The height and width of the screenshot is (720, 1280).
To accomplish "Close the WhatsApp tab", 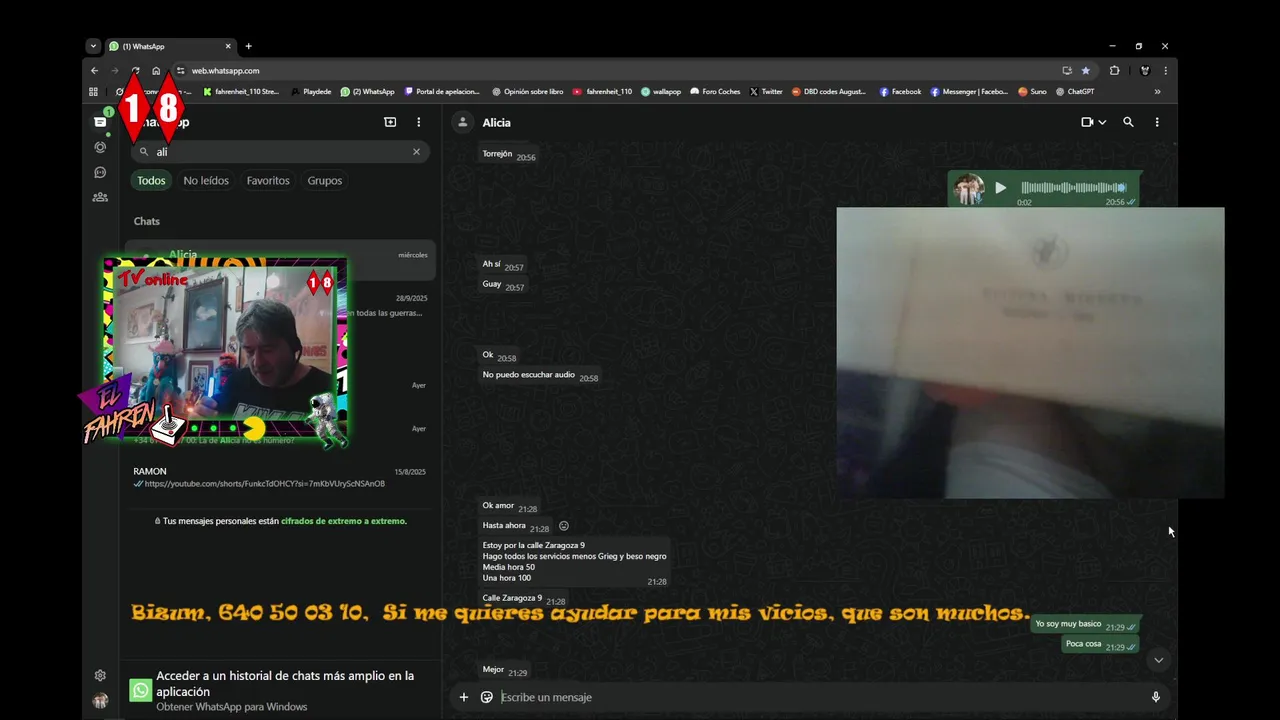I will click(x=228, y=46).
